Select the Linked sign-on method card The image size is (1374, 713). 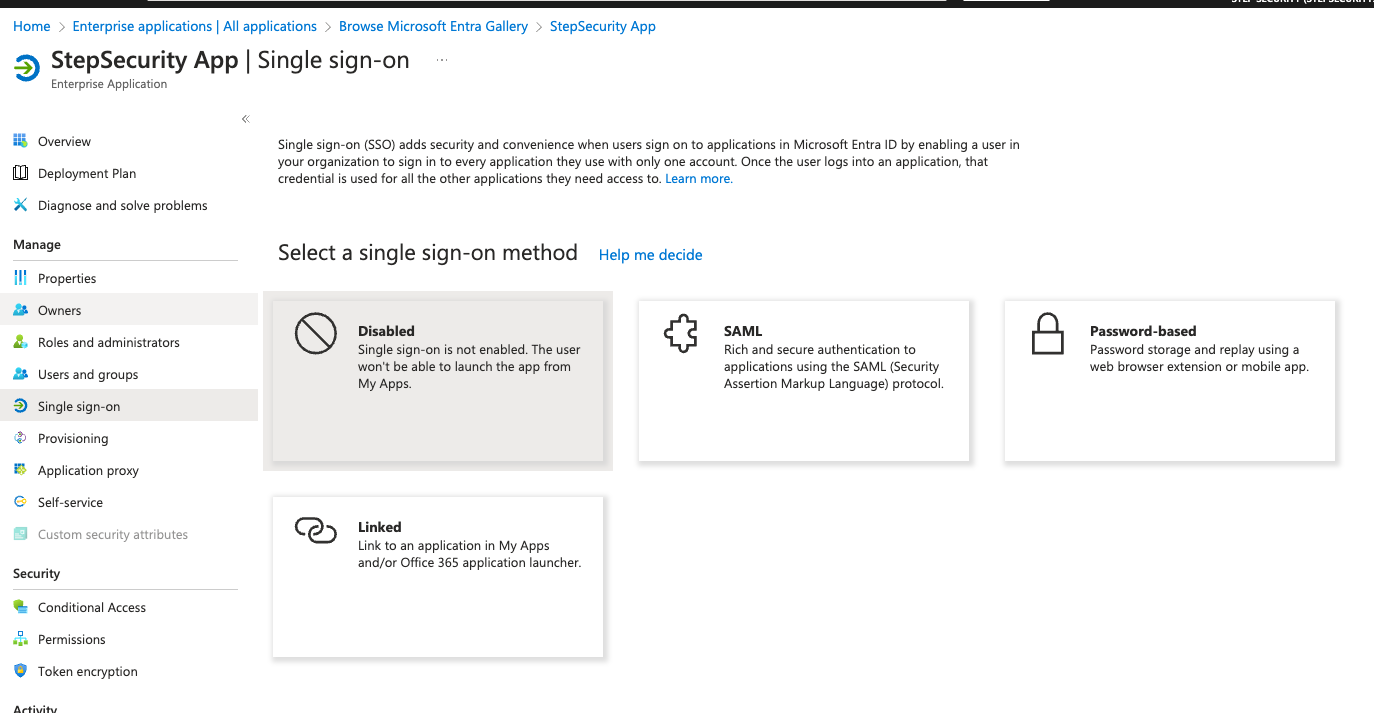437,577
